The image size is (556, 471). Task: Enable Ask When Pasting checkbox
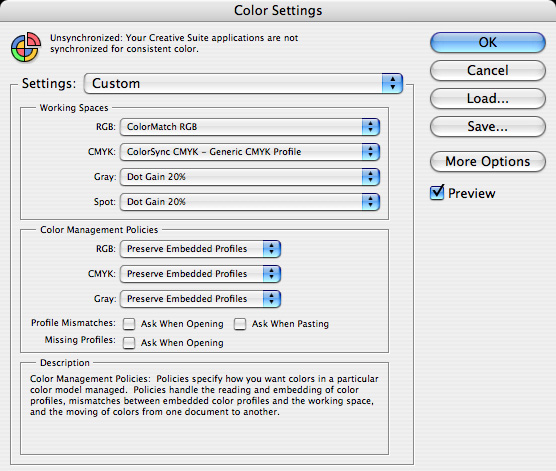(240, 324)
